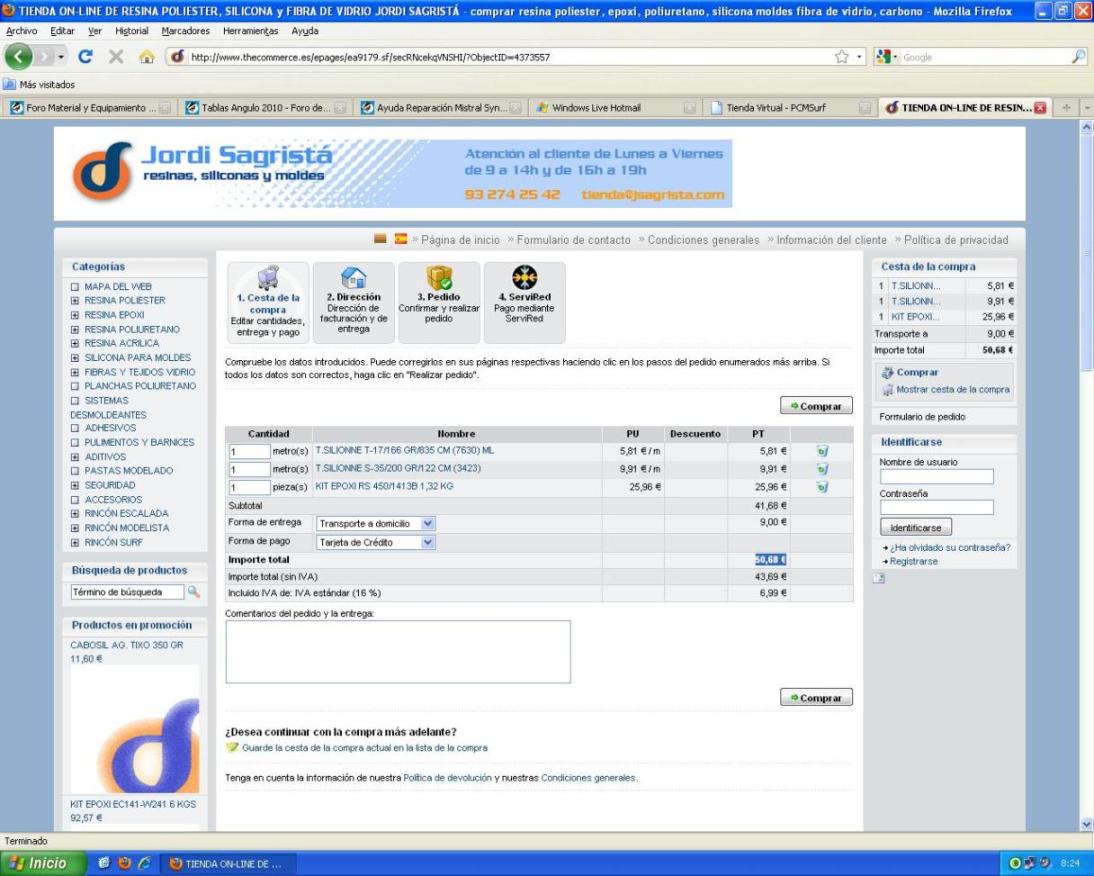Viewport: 1094px width, 876px height.
Task: Open the back history dropdown arrow
Action: pos(61,56)
